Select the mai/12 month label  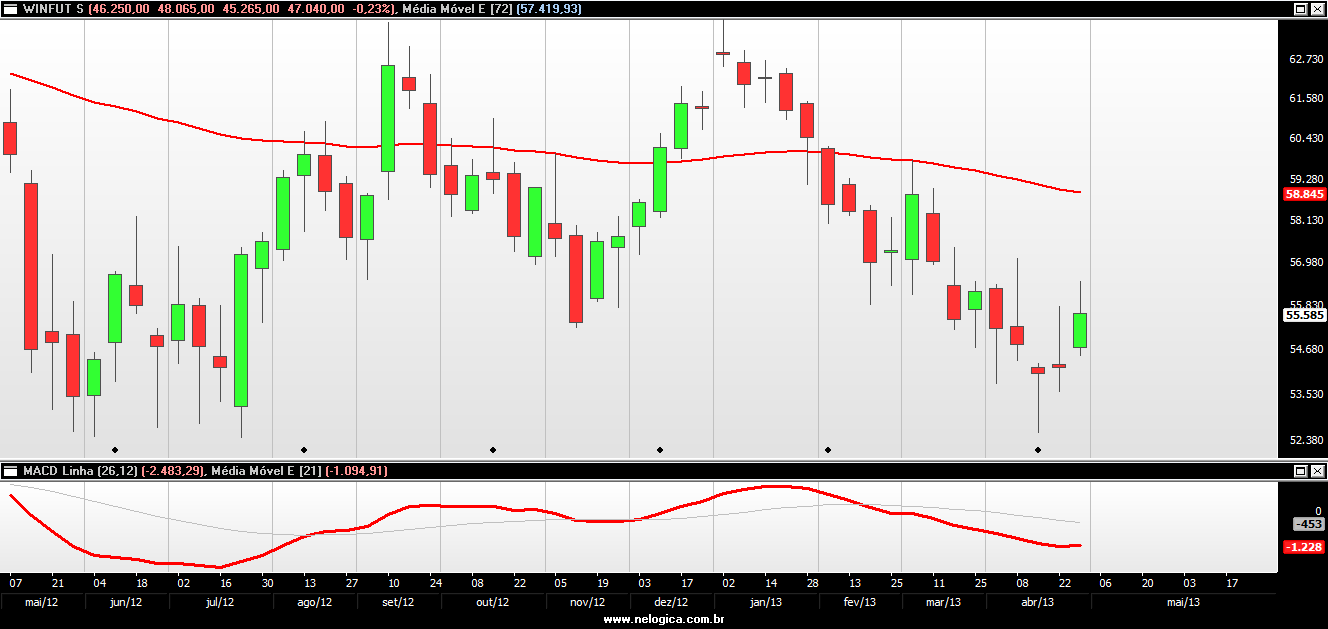[41, 602]
